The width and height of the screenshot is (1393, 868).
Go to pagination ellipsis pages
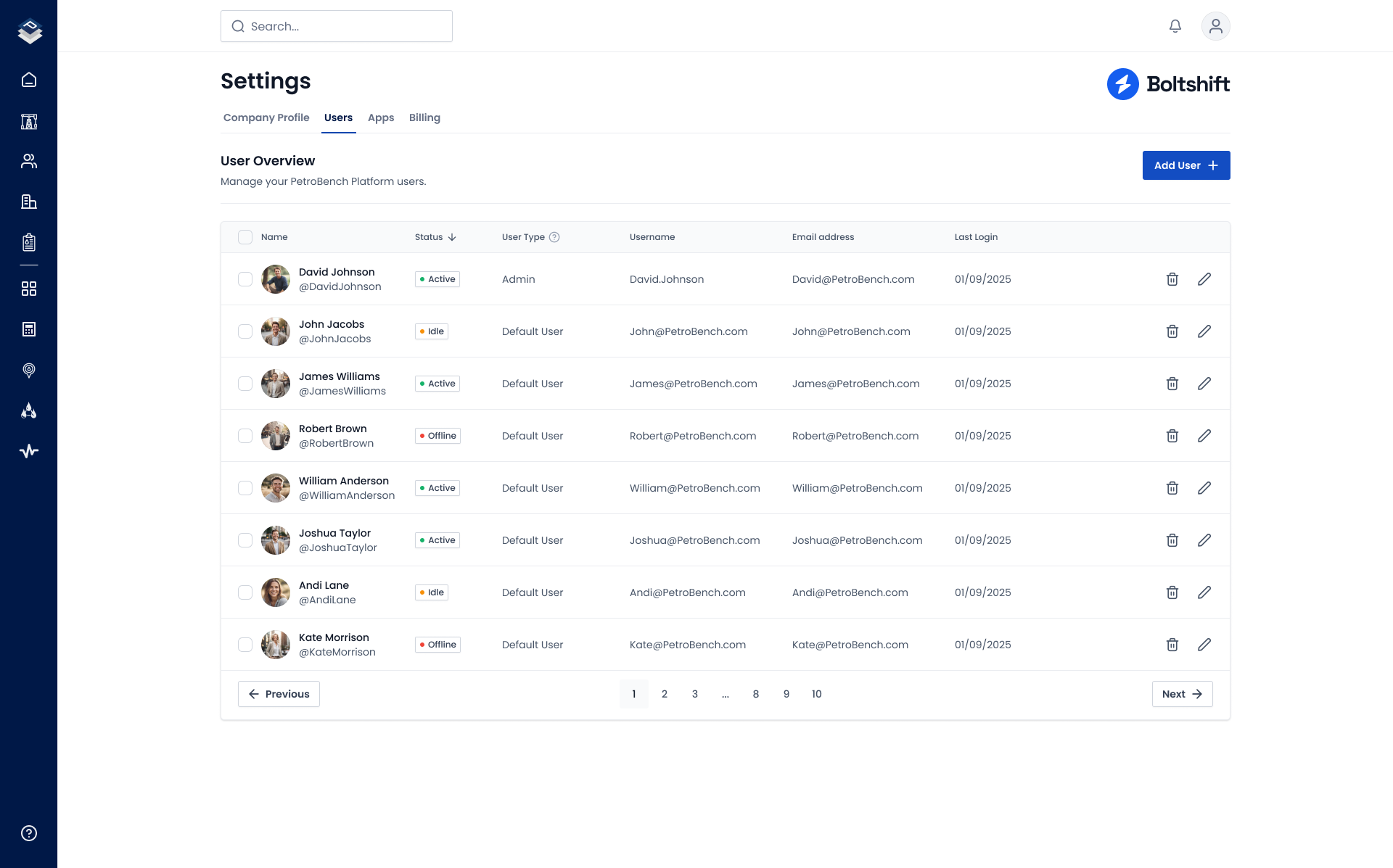(x=725, y=694)
